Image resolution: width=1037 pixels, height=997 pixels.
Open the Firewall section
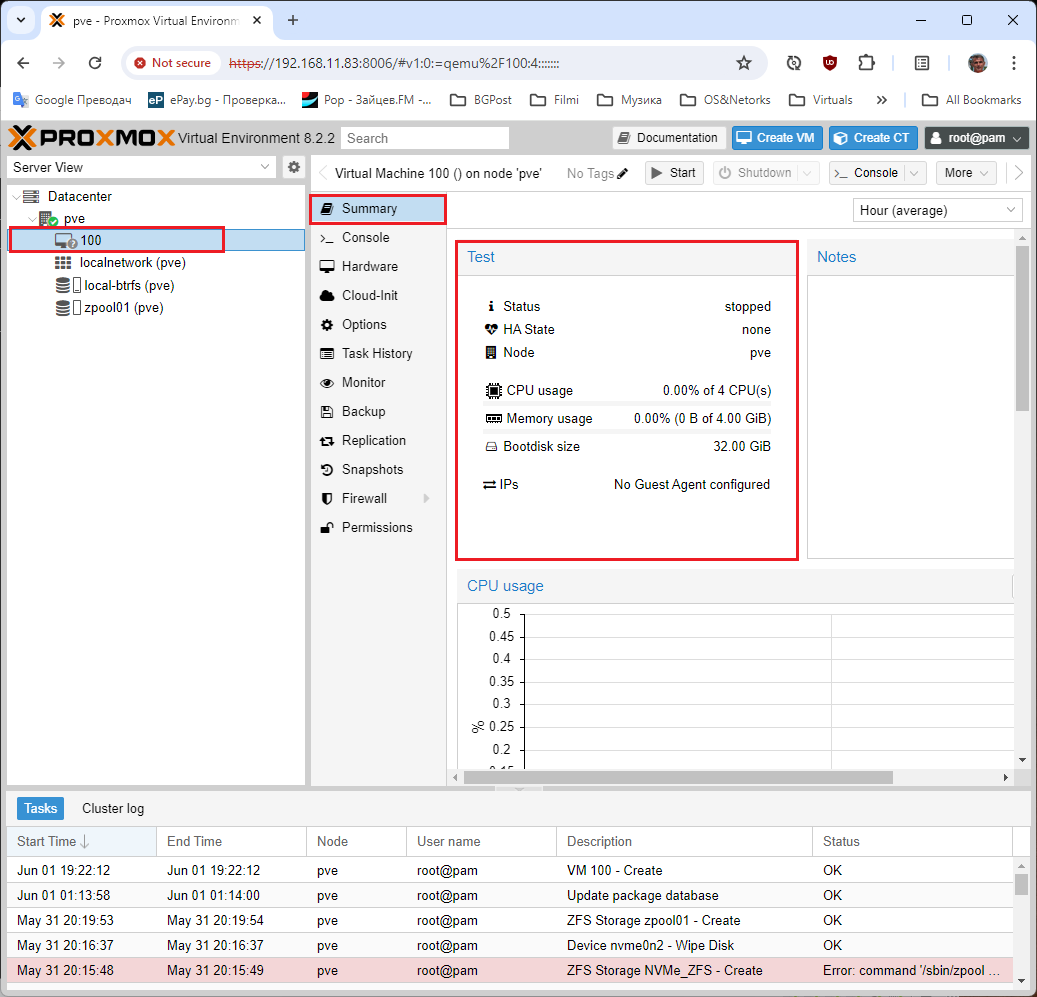coord(378,498)
